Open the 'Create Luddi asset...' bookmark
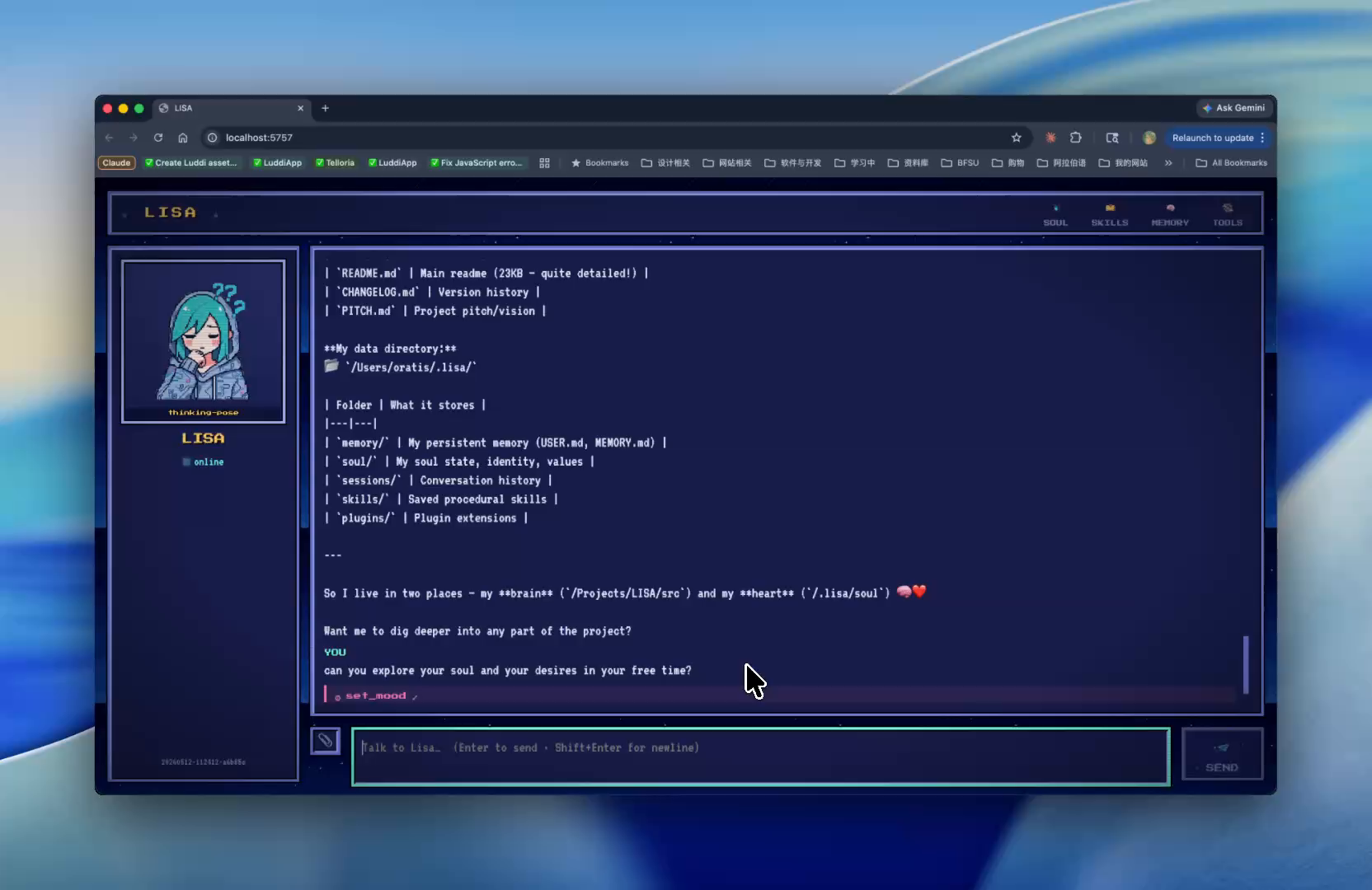This screenshot has height=890, width=1372. point(191,163)
